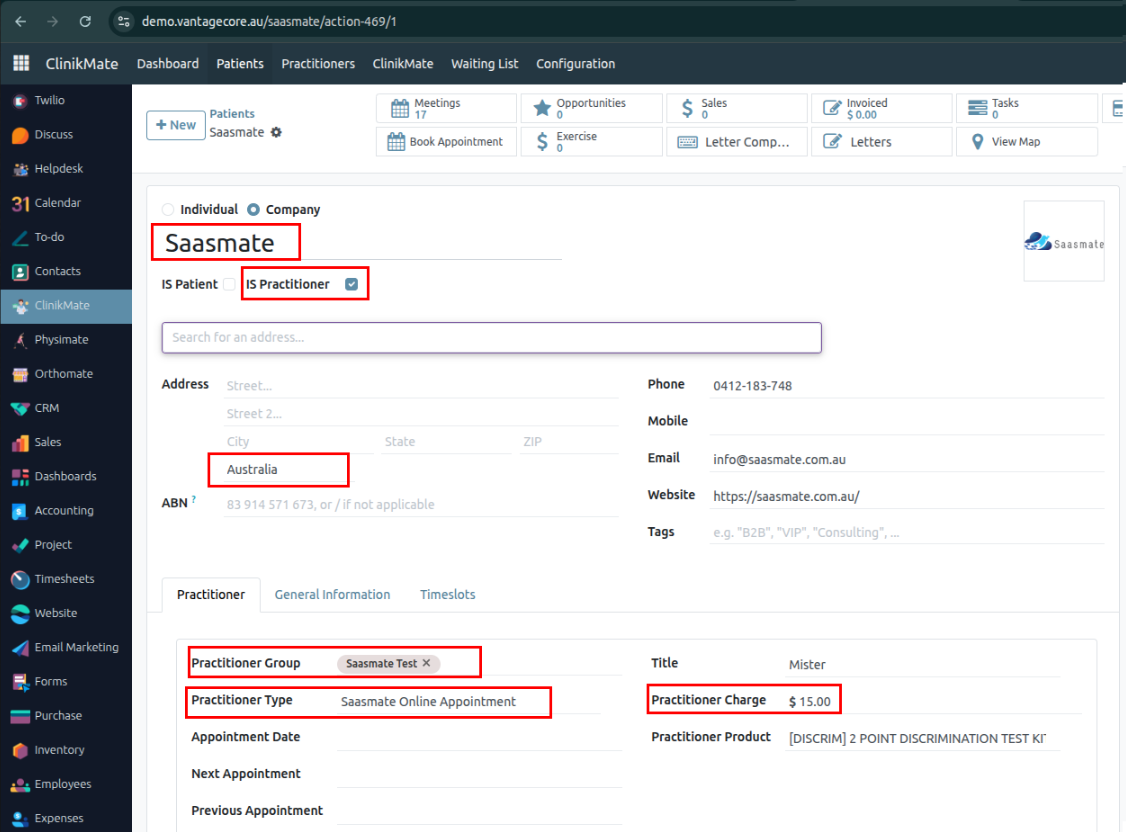1126x832 pixels.
Task: Select the Individual radio option
Action: click(x=168, y=210)
